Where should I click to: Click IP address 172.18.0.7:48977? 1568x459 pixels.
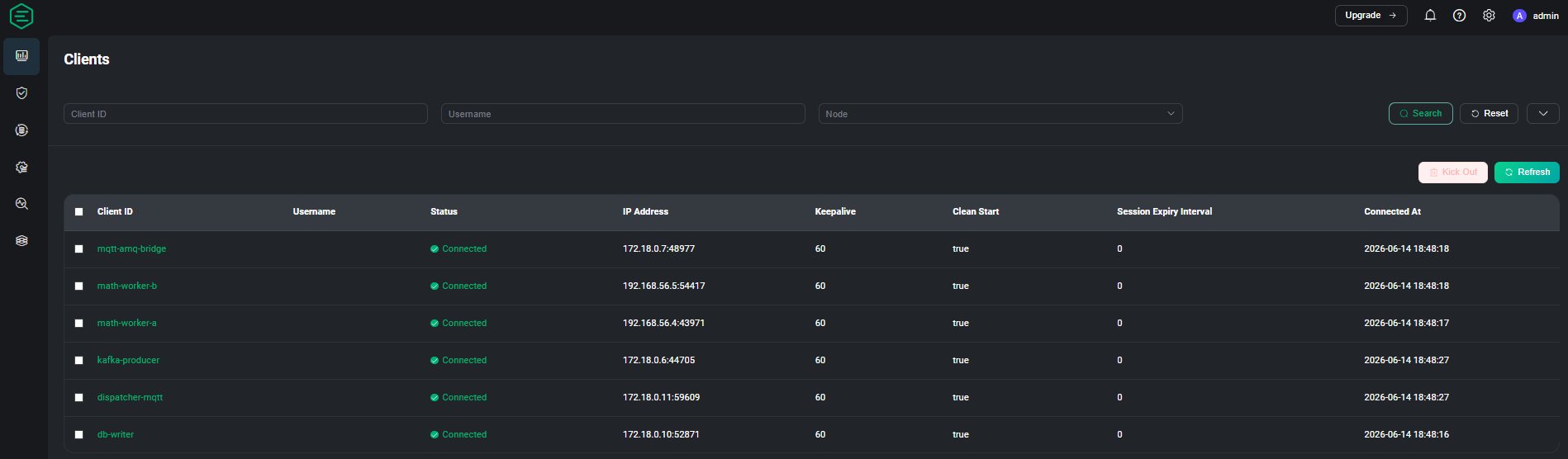point(658,249)
